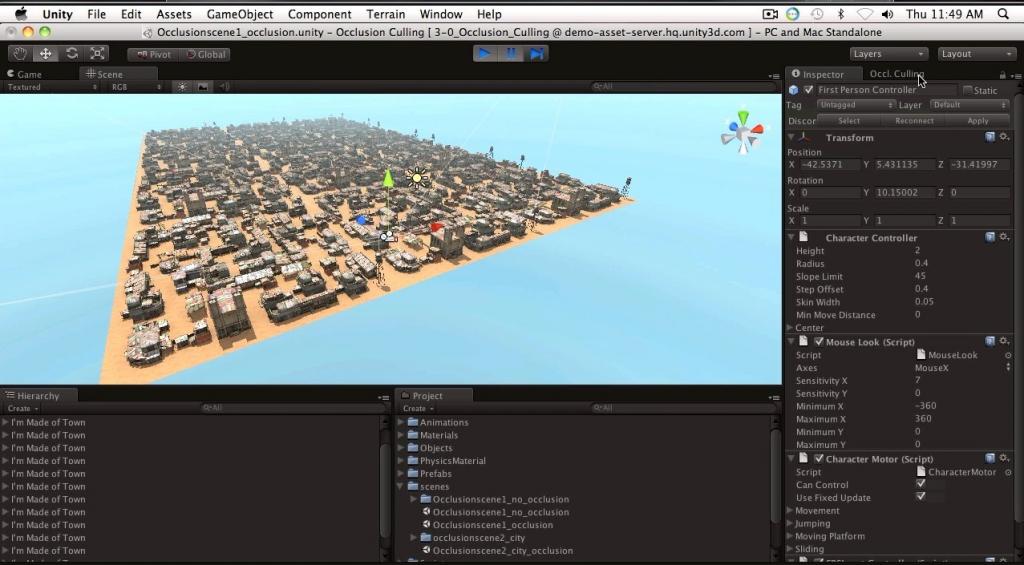Image resolution: width=1024 pixels, height=565 pixels.
Task: Open the Terrain menu
Action: [385, 14]
